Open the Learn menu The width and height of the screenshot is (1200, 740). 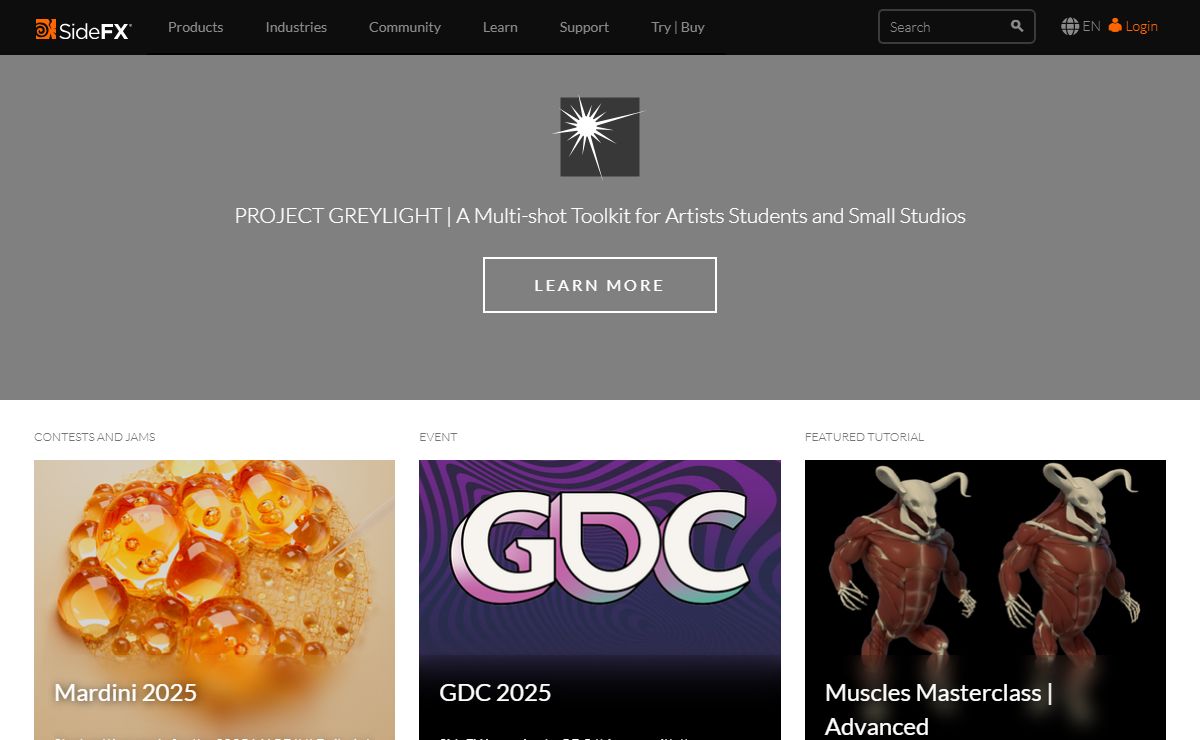[x=500, y=27]
